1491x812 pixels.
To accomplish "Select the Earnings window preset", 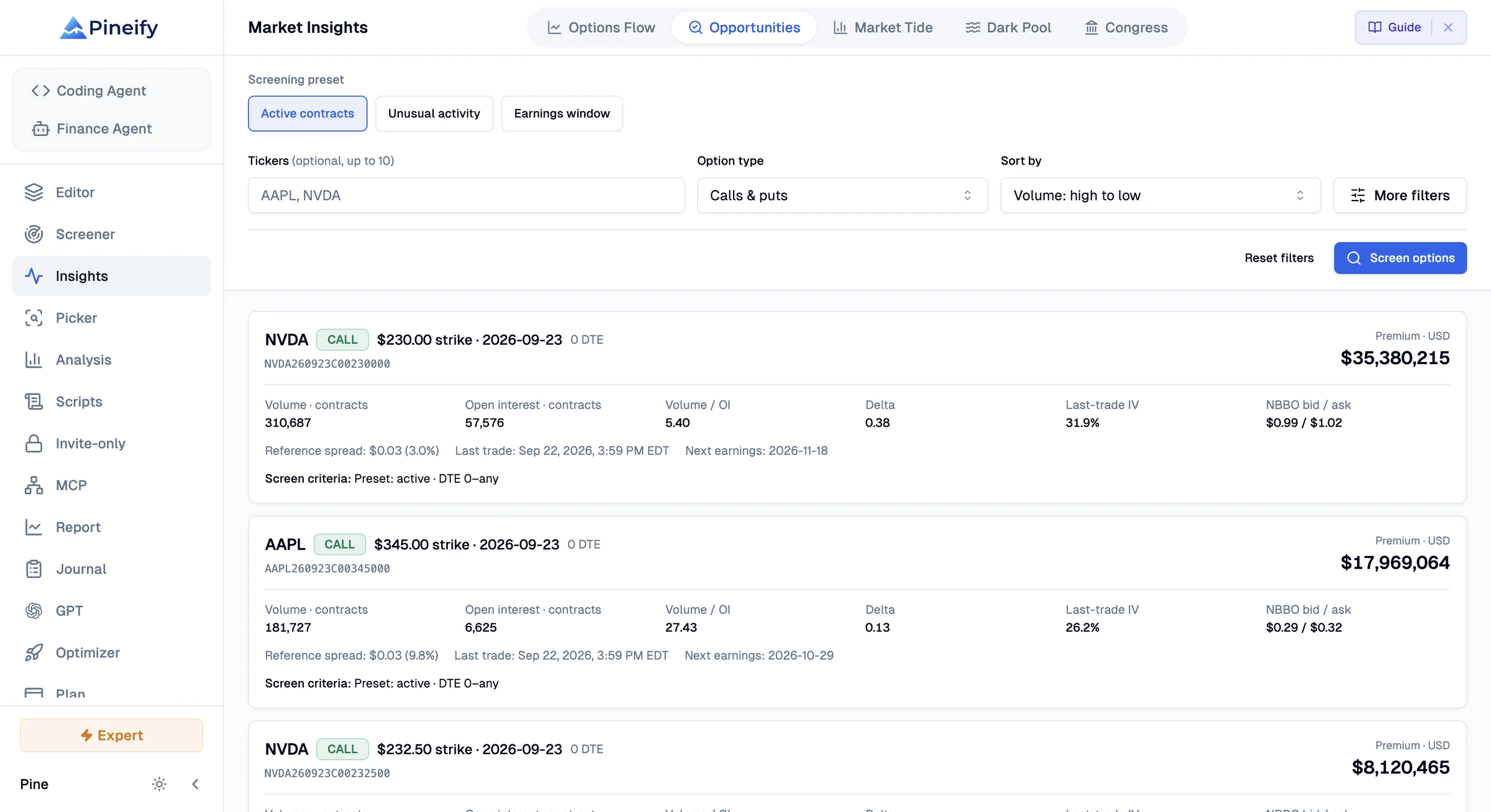I will click(x=562, y=114).
